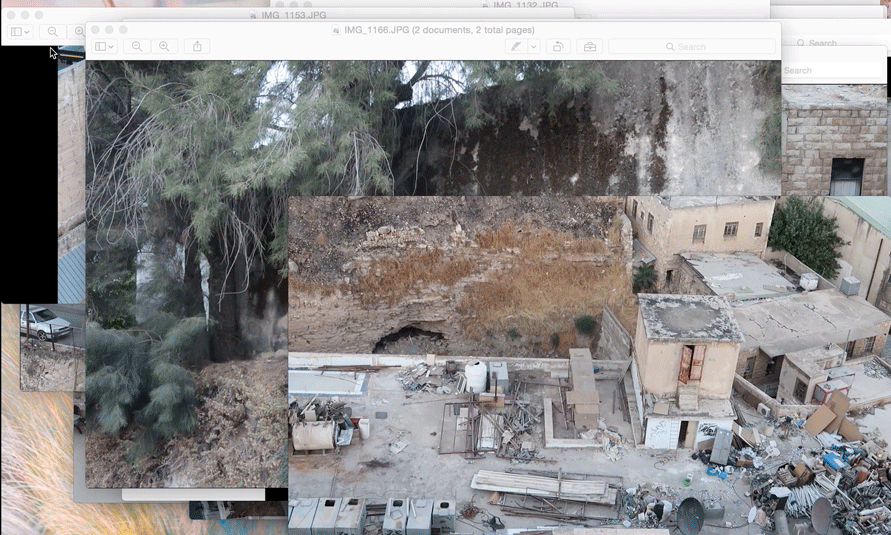Minimize the IMG_1166.JPG window
This screenshot has width=891, height=535.
(x=109, y=30)
